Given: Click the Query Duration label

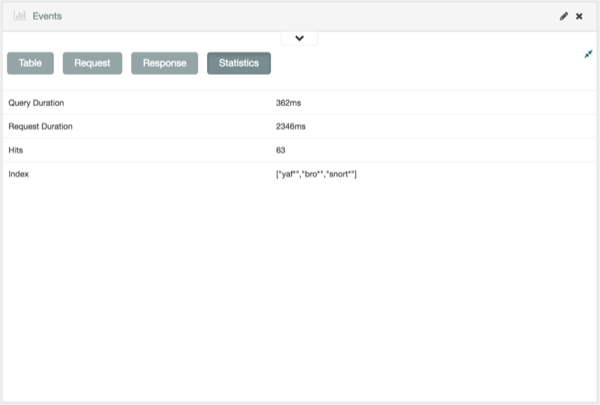Looking at the screenshot, I should coord(36,103).
